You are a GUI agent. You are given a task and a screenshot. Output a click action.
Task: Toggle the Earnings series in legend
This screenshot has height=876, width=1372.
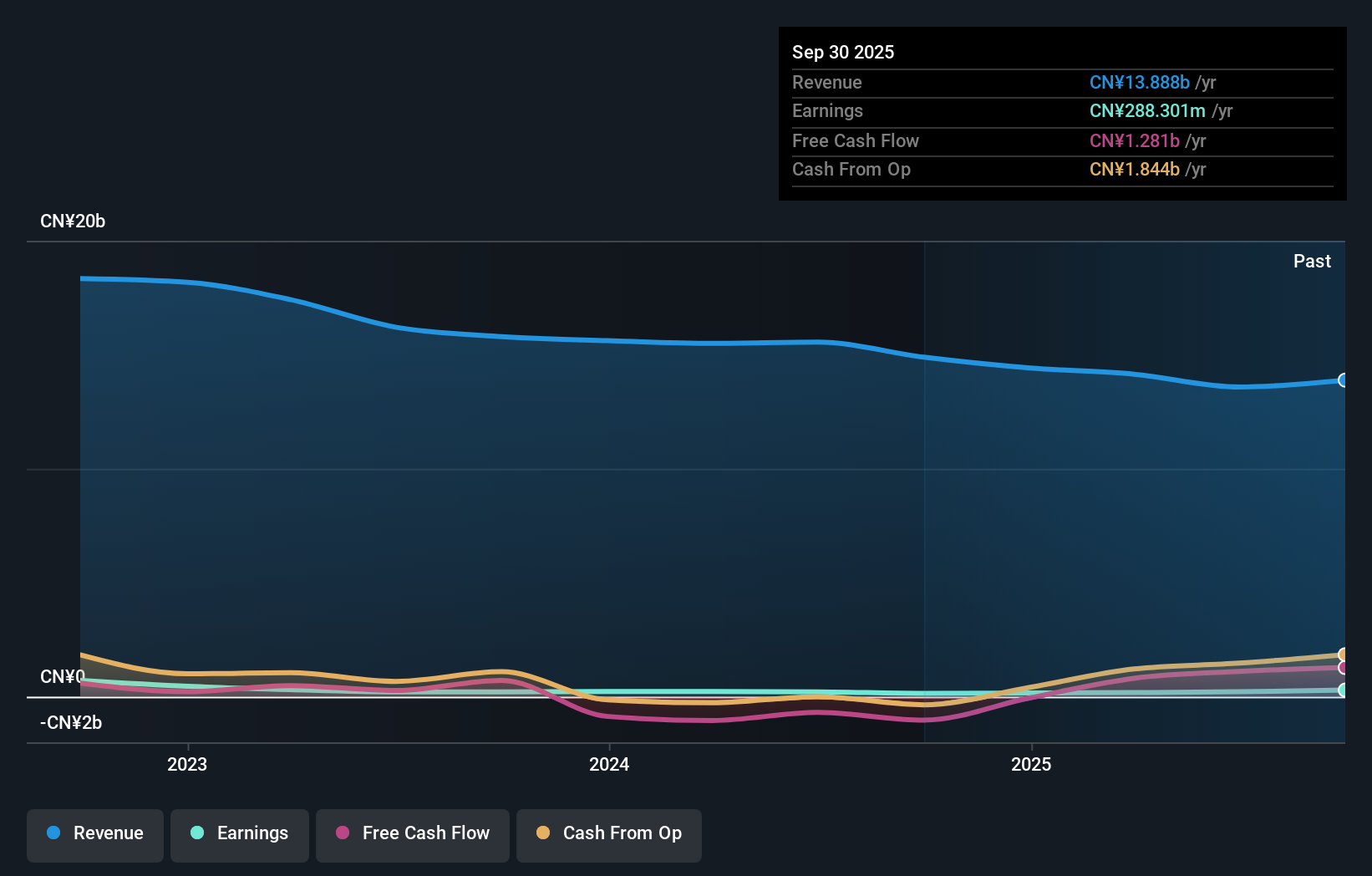(240, 834)
